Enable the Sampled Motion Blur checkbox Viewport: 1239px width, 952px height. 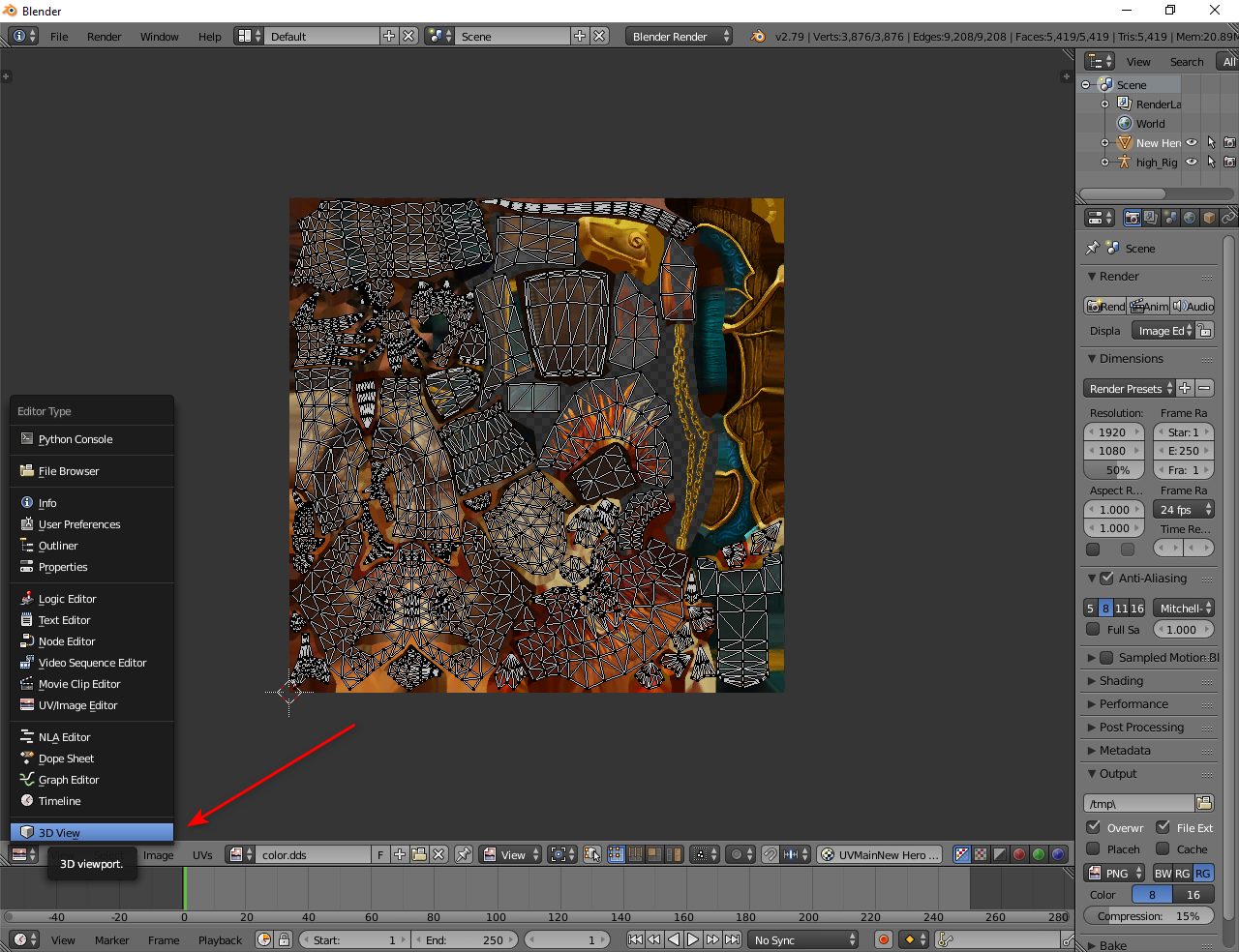pyautogui.click(x=1106, y=658)
